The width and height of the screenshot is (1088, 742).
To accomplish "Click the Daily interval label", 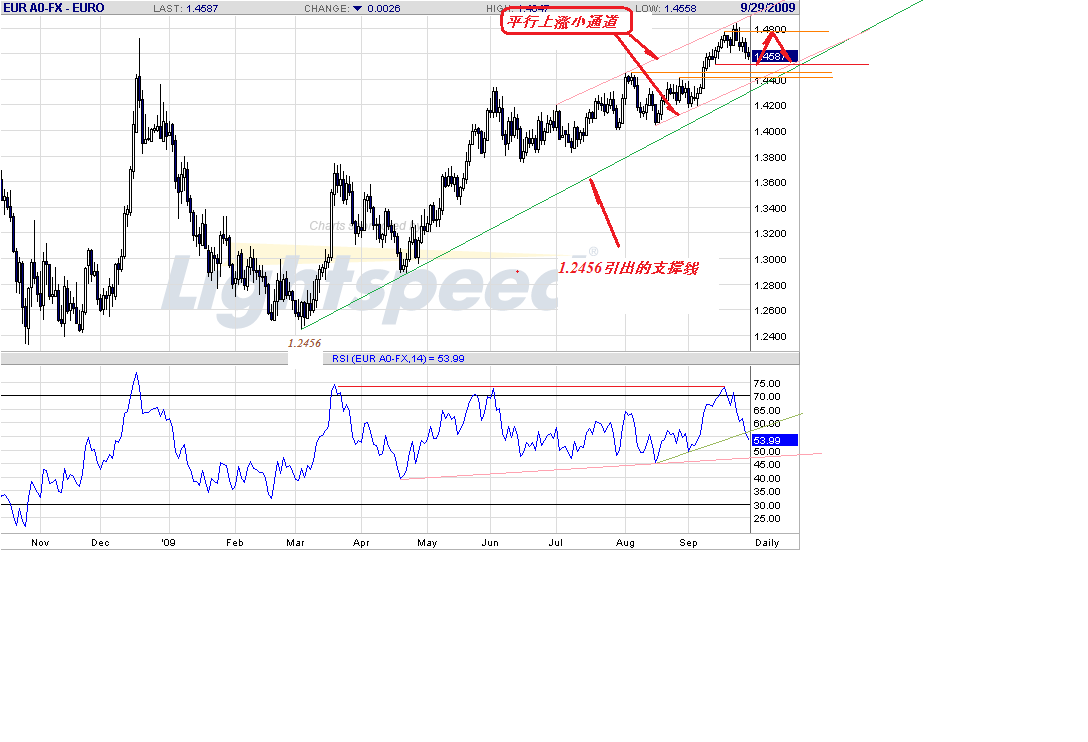I will coord(767,543).
